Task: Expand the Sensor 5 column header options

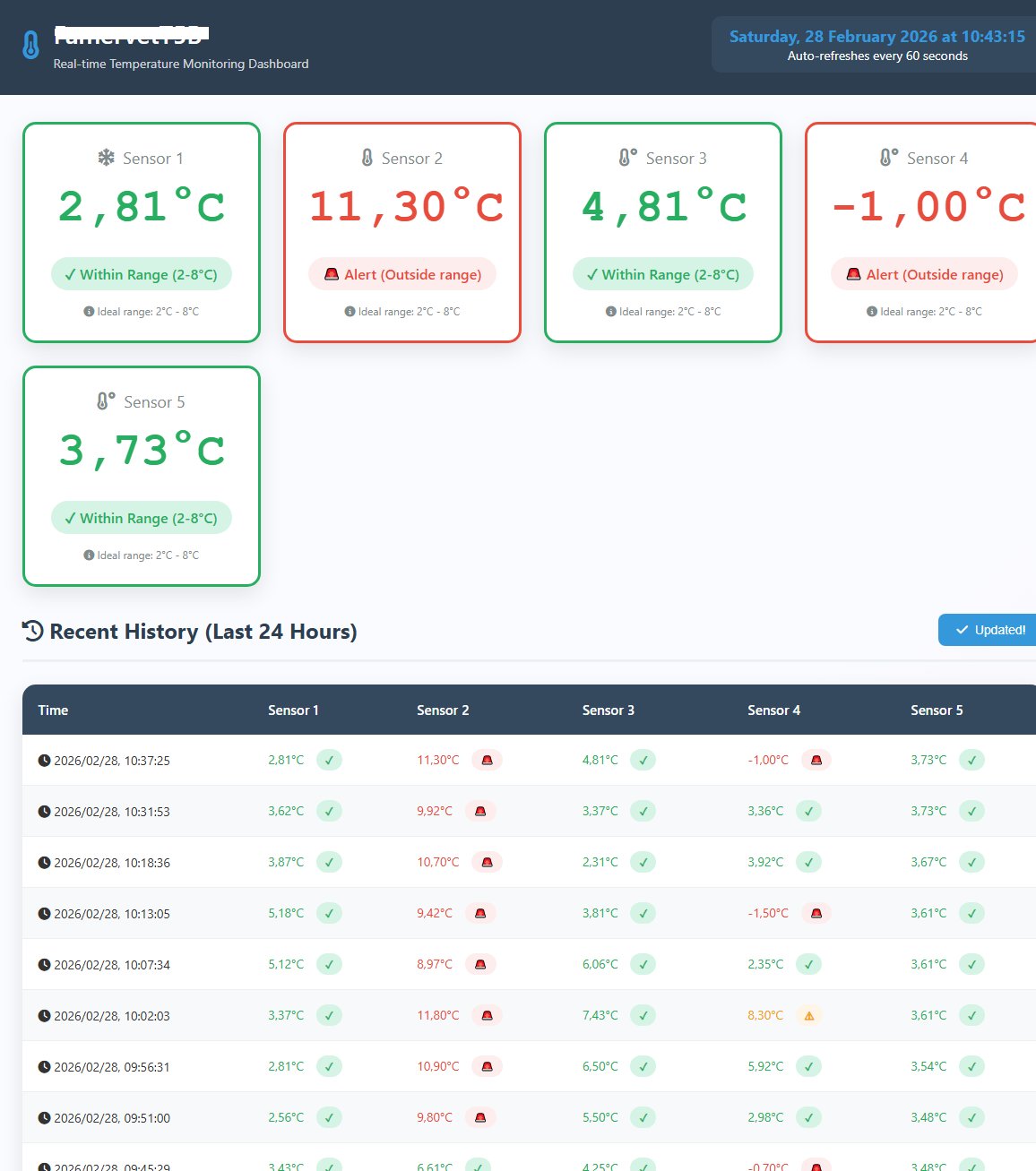Action: click(x=937, y=710)
